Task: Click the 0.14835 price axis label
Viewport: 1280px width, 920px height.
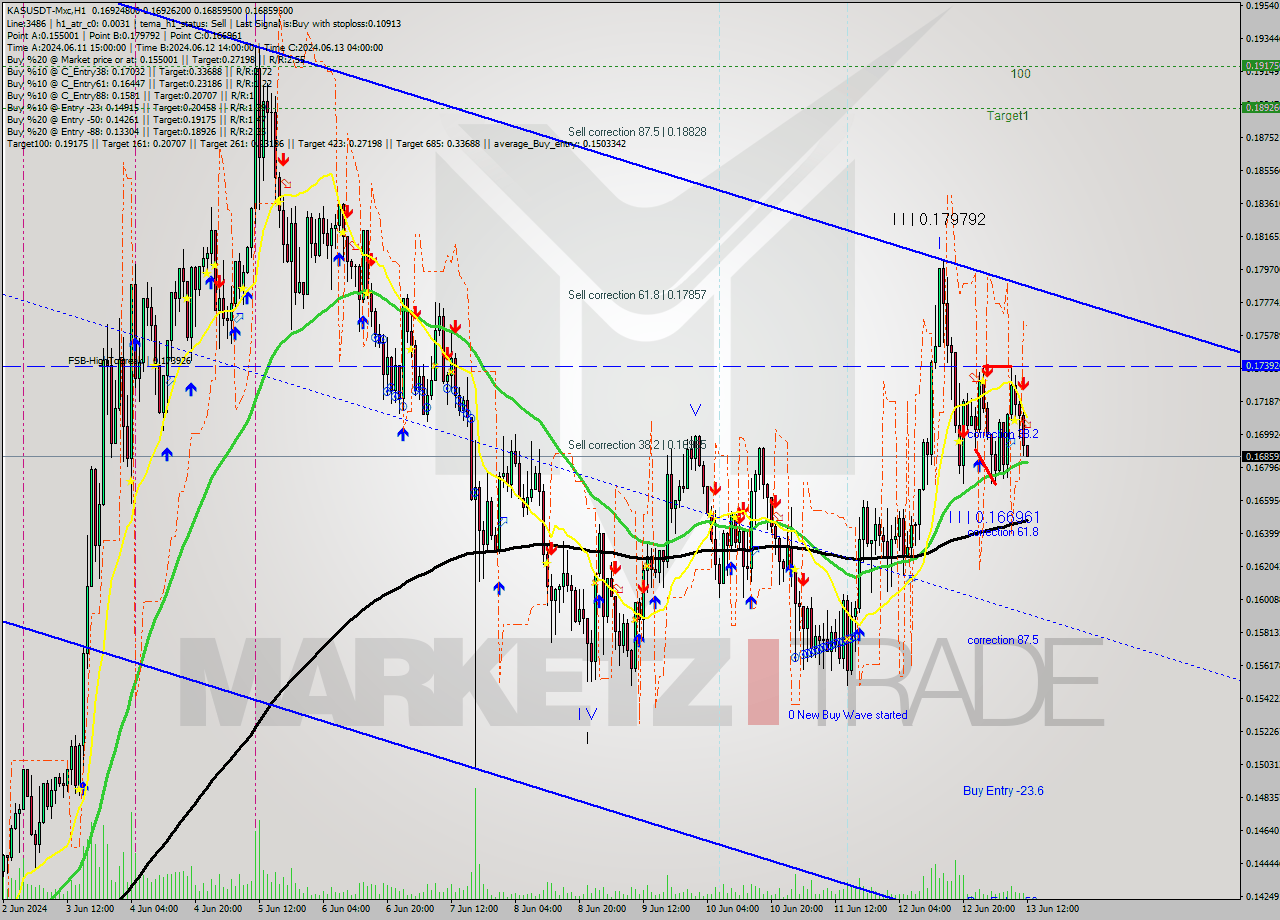Action: tap(1262, 797)
